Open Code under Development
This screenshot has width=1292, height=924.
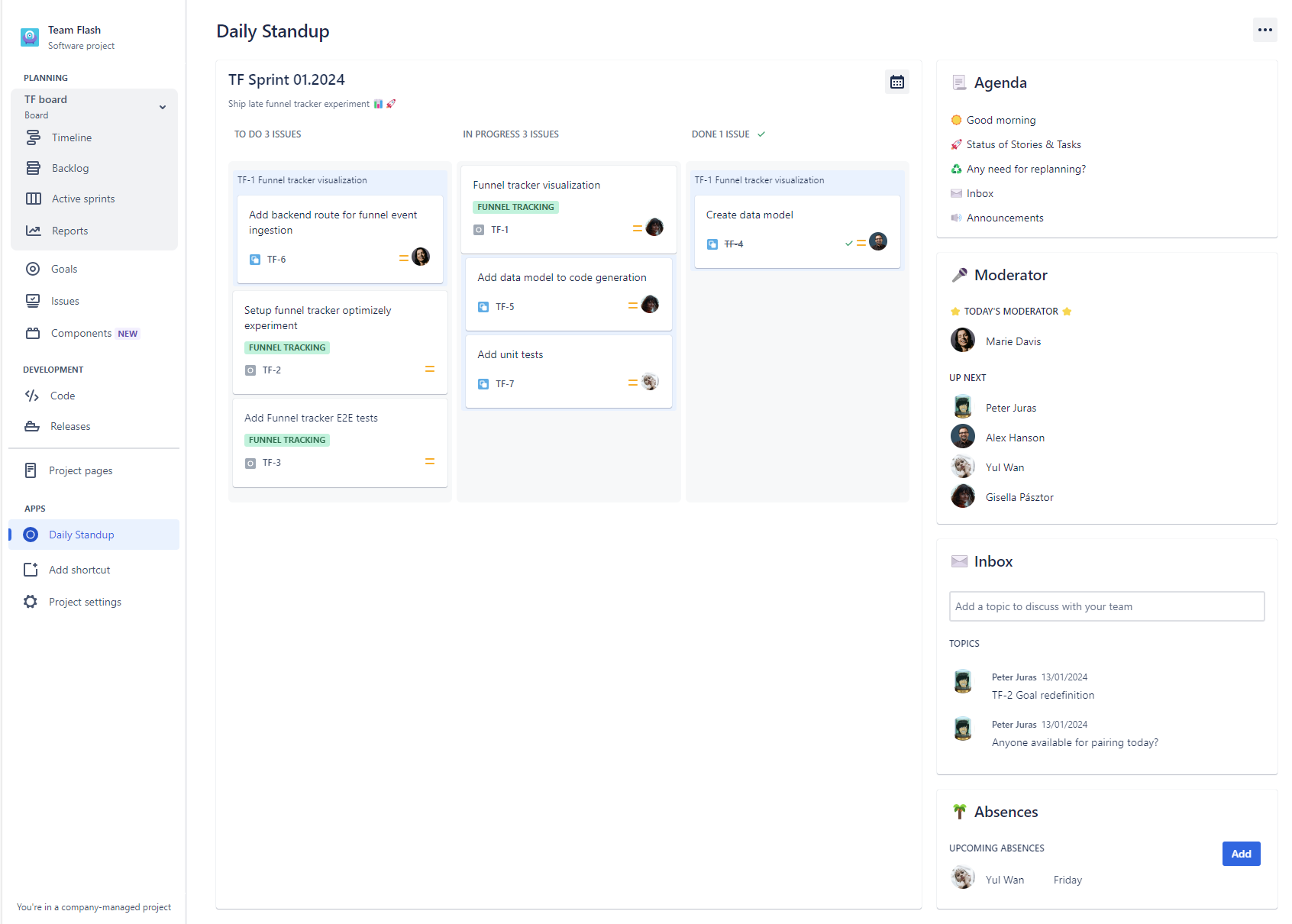tap(62, 396)
